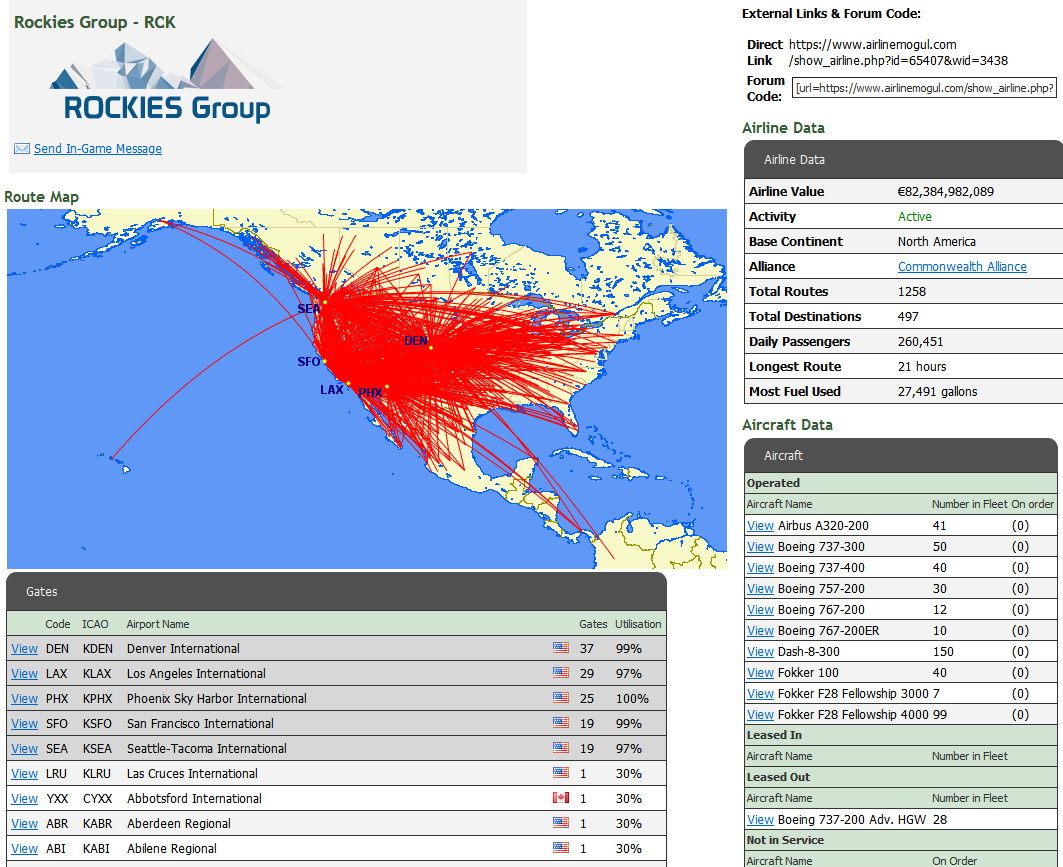Click the DEN hub on route map
This screenshot has height=867, width=1063.
430,347
